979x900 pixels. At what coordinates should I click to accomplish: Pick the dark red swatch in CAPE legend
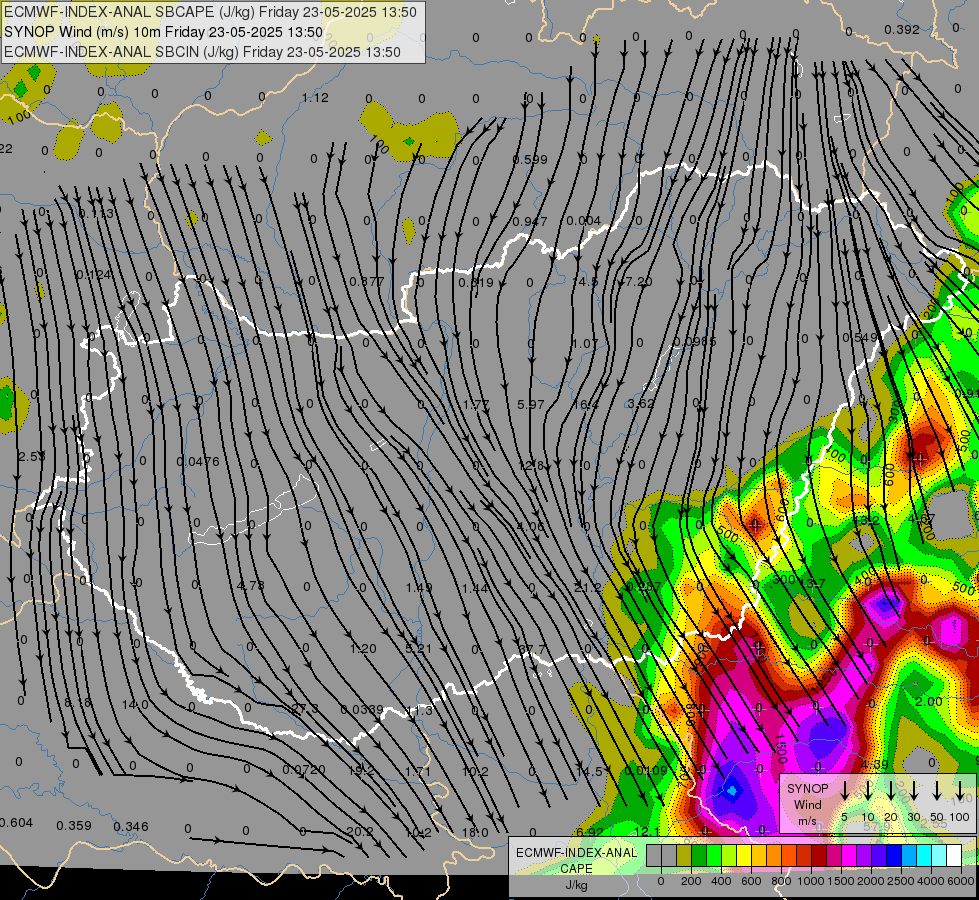click(x=819, y=856)
